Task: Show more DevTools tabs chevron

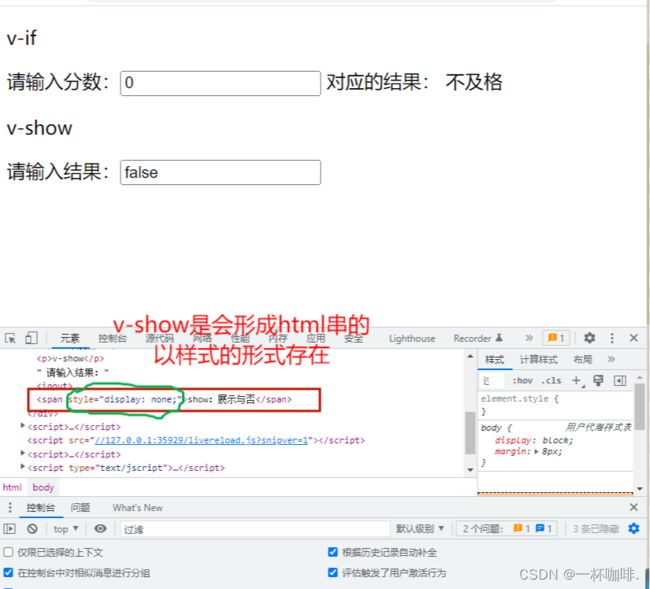Action: pyautogui.click(x=529, y=338)
